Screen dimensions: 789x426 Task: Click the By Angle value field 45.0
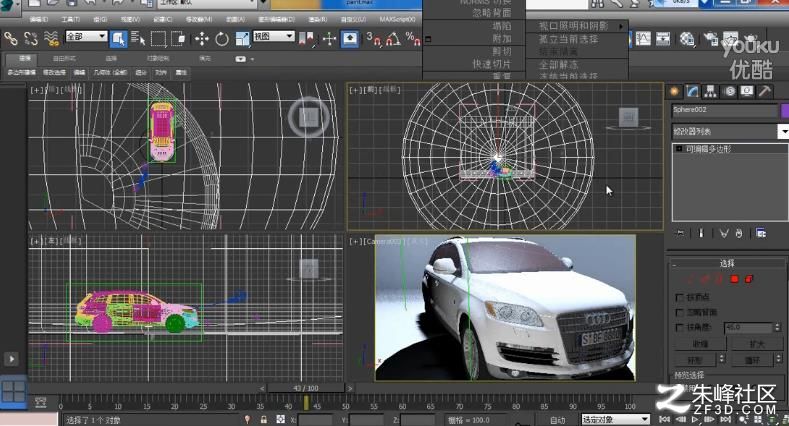748,327
